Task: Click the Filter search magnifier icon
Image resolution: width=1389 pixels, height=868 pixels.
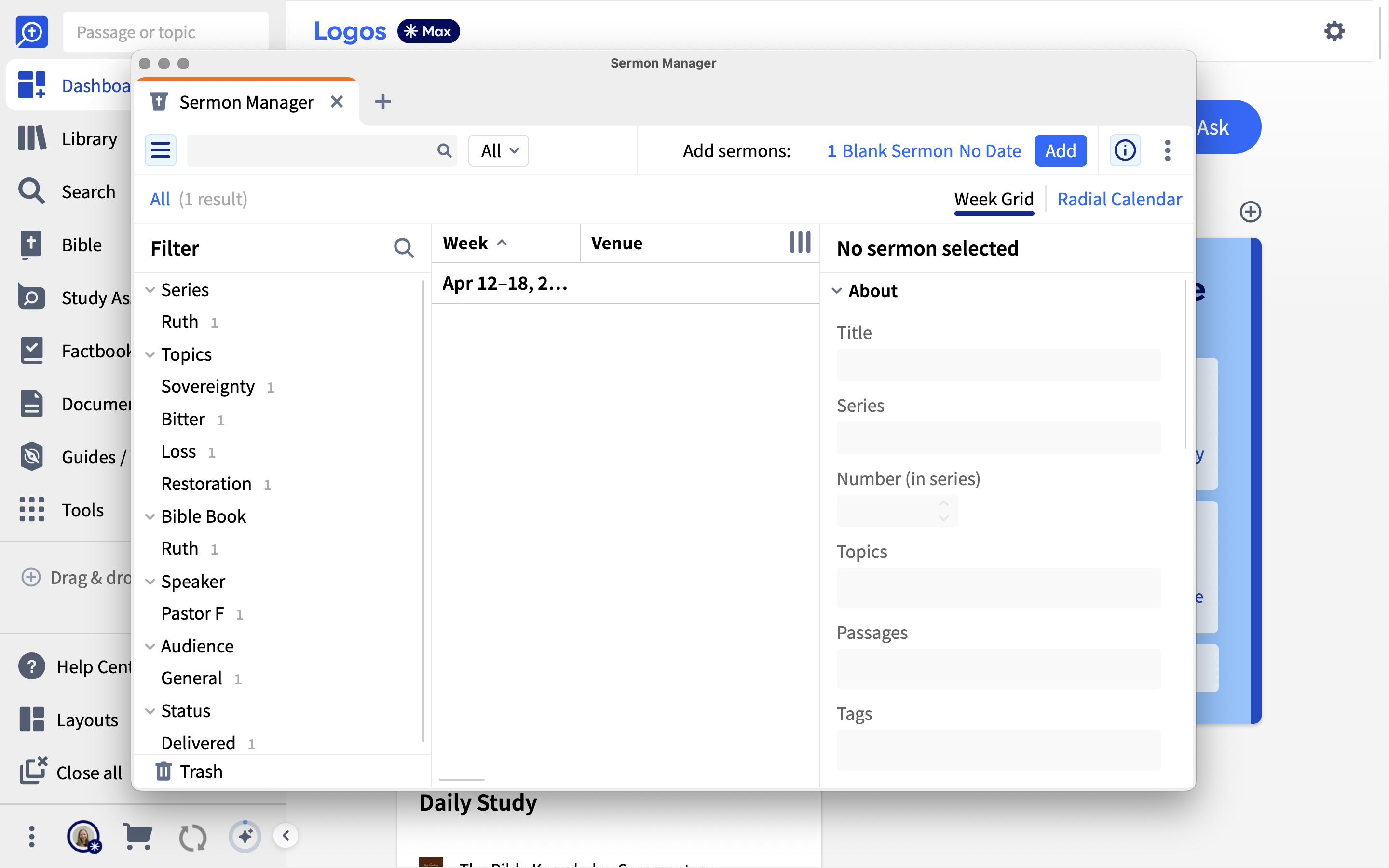Action: [x=404, y=248]
